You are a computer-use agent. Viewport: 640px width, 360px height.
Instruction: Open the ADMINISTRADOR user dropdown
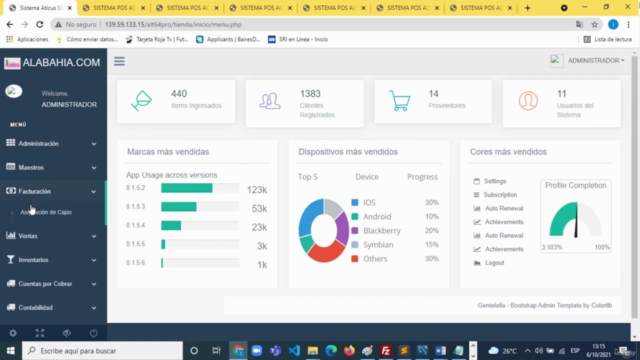[596, 60]
